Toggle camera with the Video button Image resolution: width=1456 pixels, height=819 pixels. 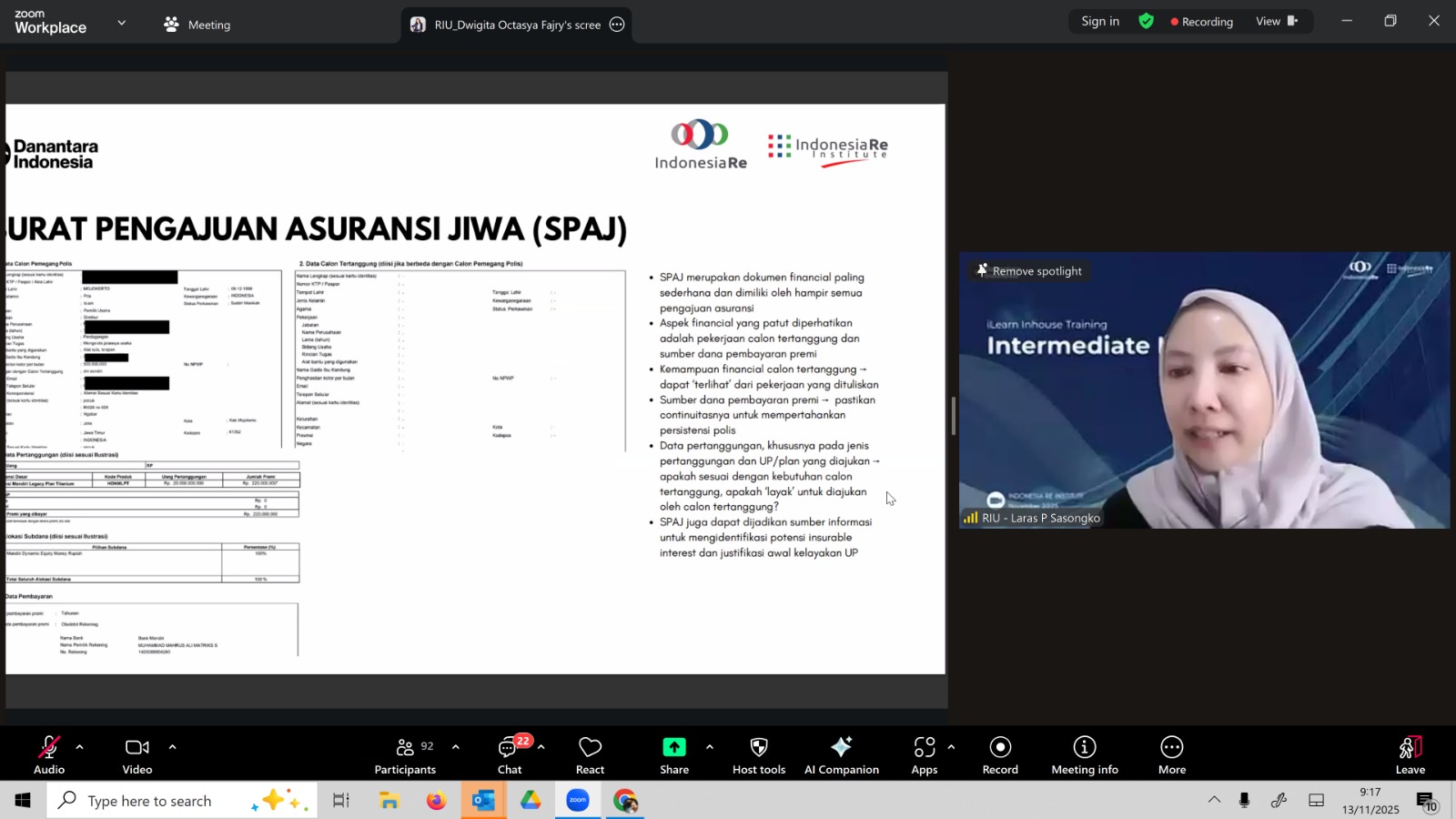[x=137, y=754]
